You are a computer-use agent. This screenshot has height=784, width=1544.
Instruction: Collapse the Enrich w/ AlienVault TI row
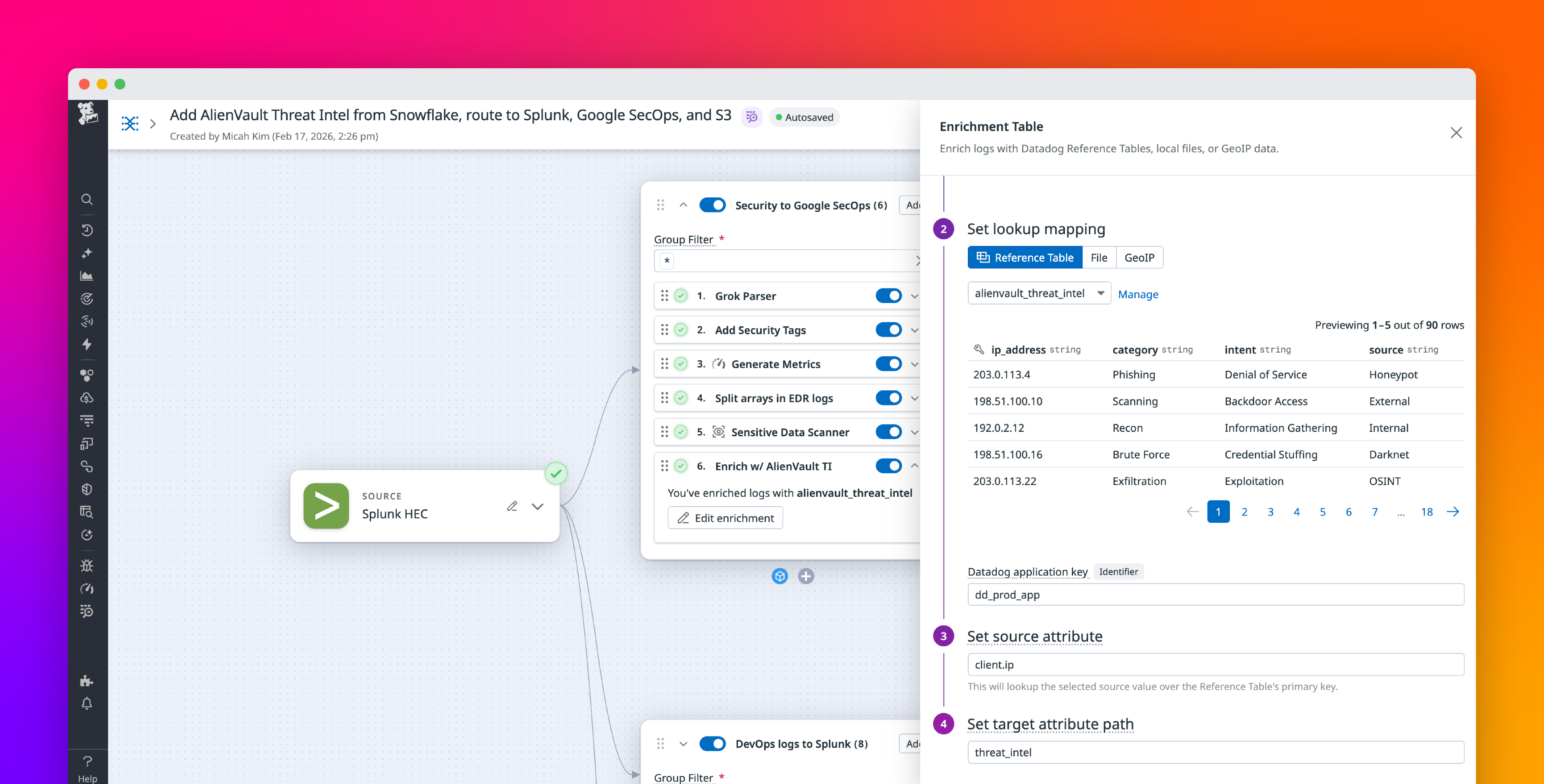coord(914,466)
